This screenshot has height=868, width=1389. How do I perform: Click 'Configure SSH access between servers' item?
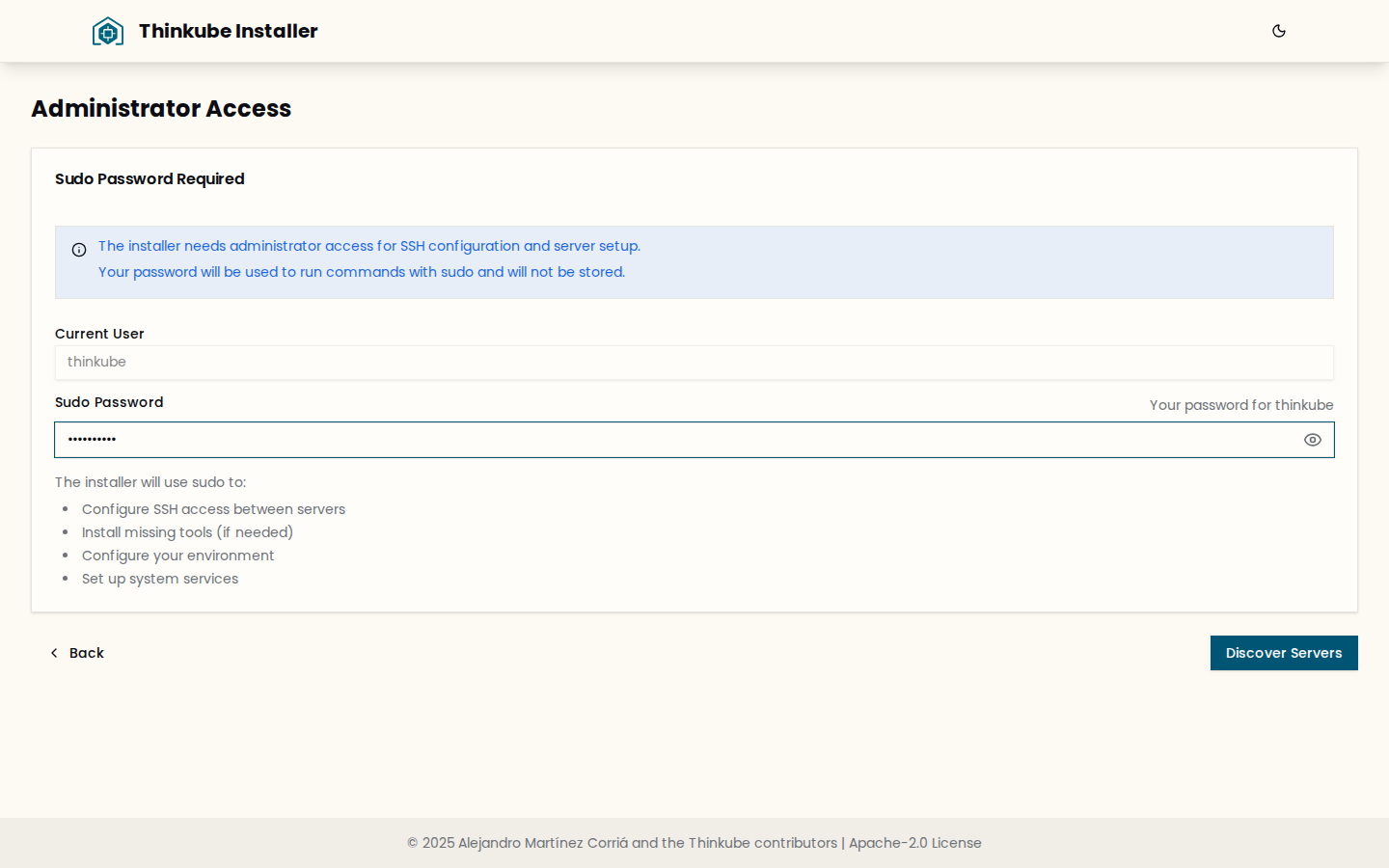click(213, 509)
